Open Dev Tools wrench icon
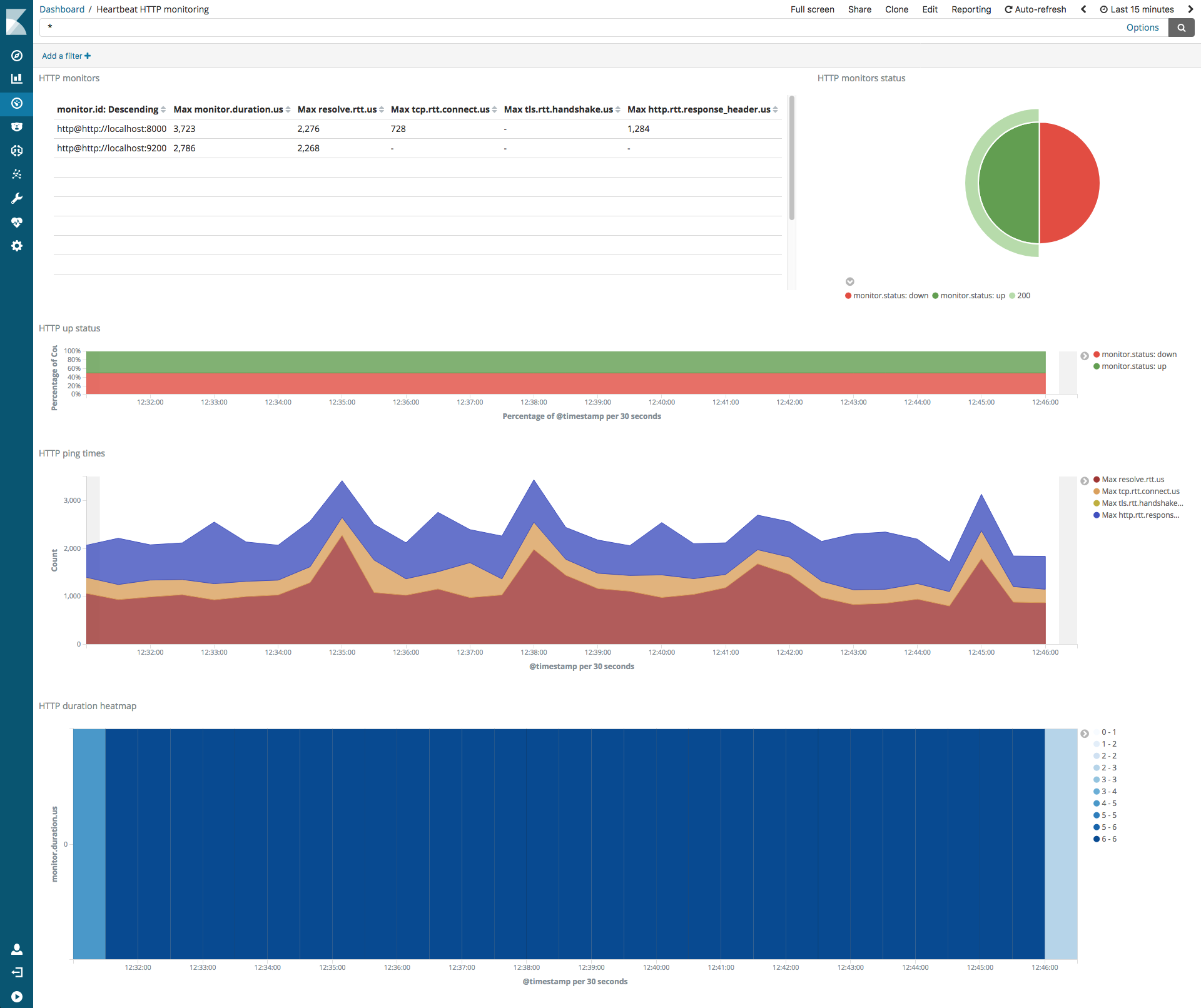 [x=17, y=198]
